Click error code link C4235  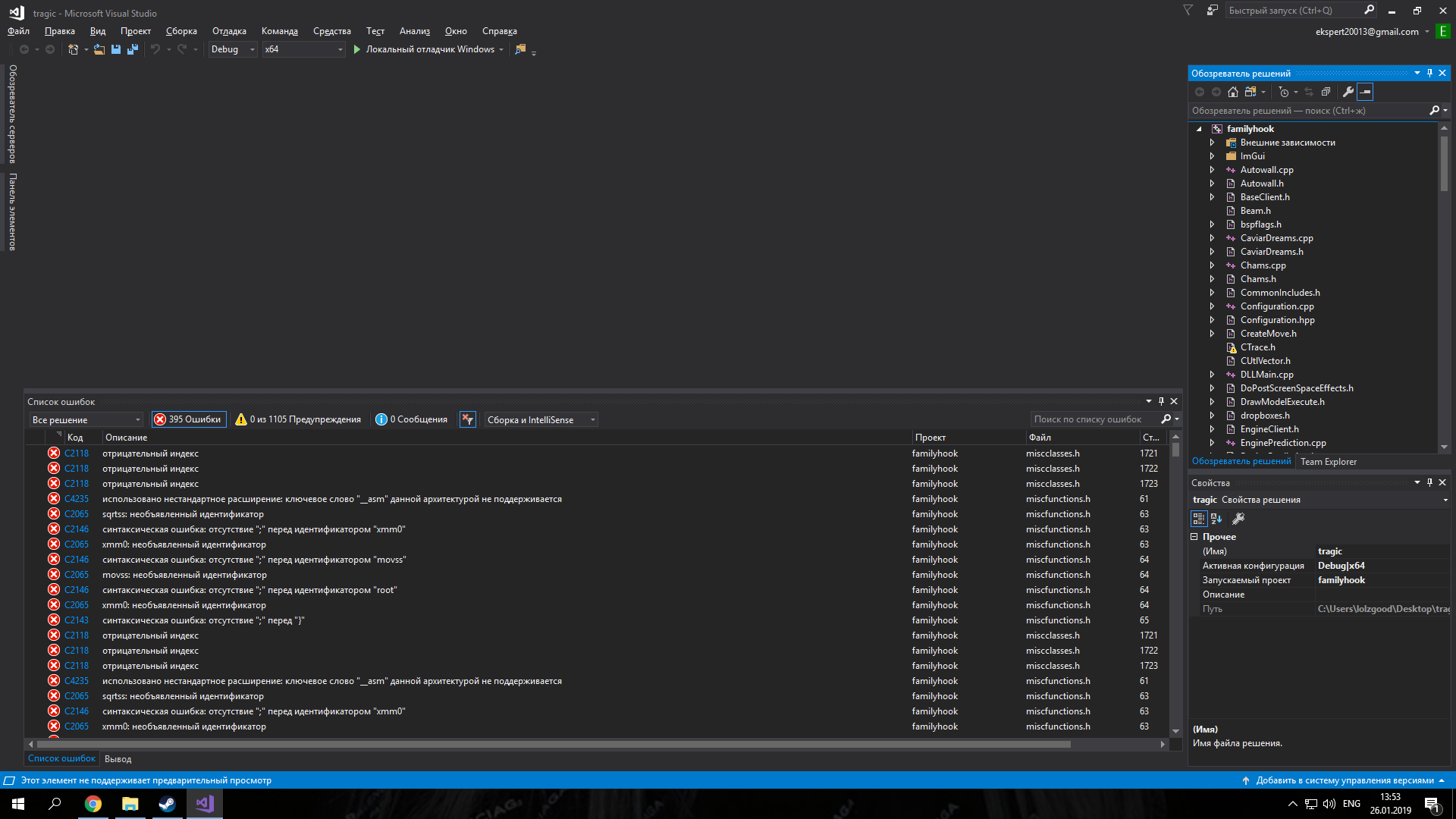click(x=77, y=499)
